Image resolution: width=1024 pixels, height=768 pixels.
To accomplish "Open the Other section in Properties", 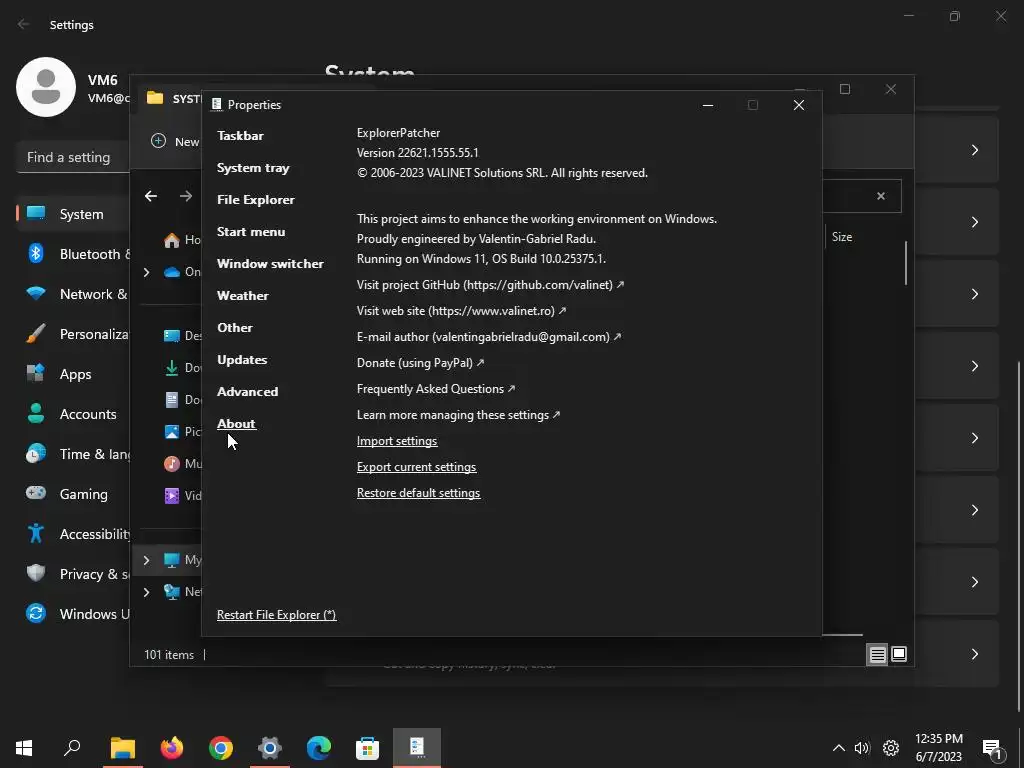I will [x=234, y=328].
